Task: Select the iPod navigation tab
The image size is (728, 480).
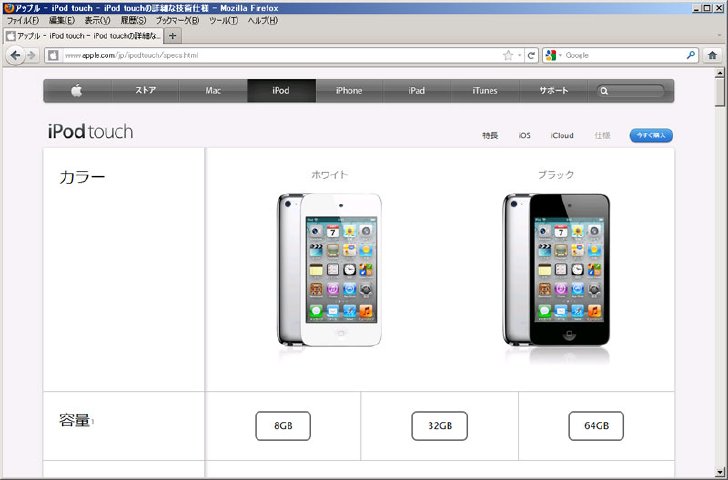Action: (281, 91)
